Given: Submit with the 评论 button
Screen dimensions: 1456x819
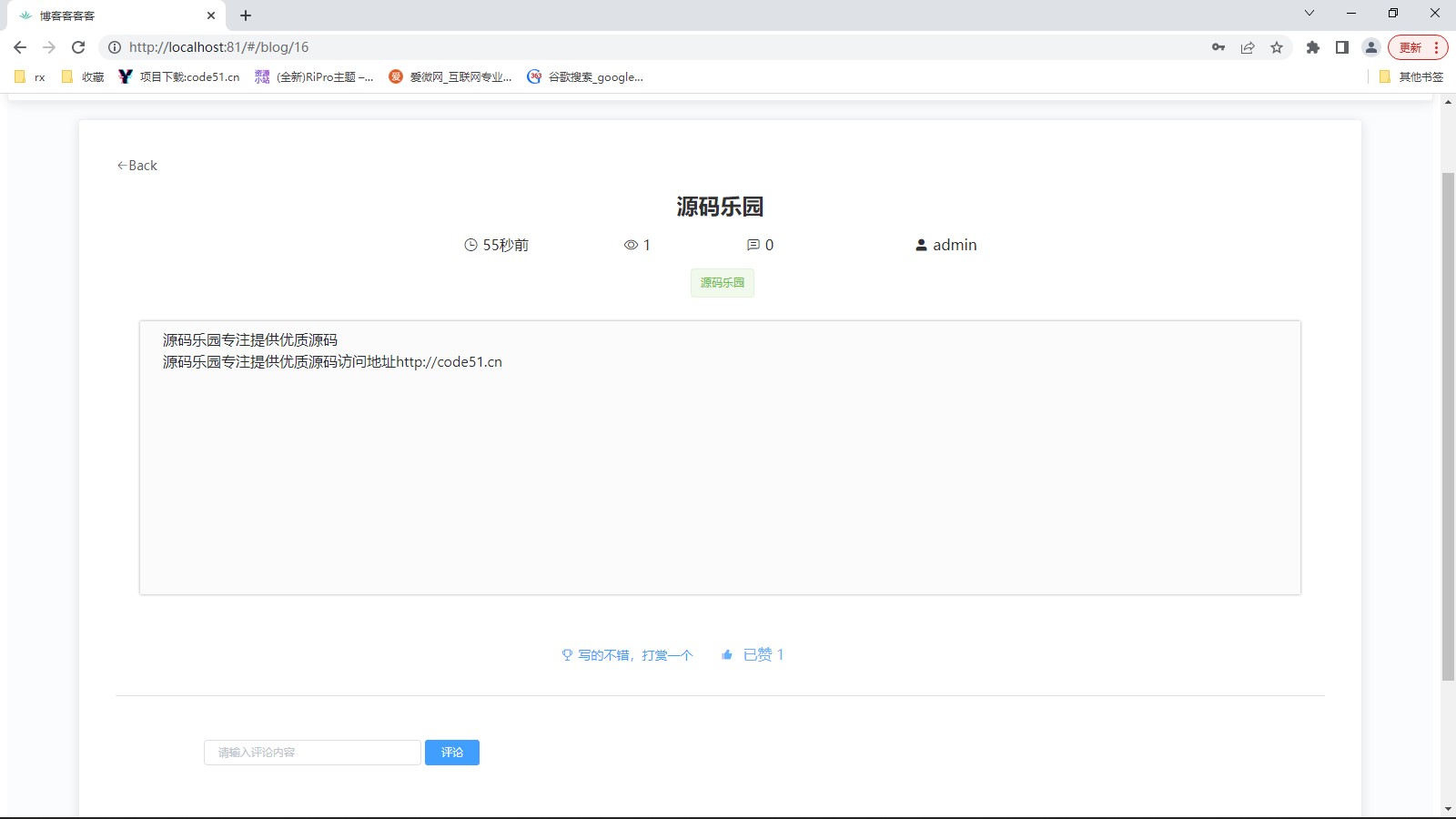Looking at the screenshot, I should click(x=452, y=753).
